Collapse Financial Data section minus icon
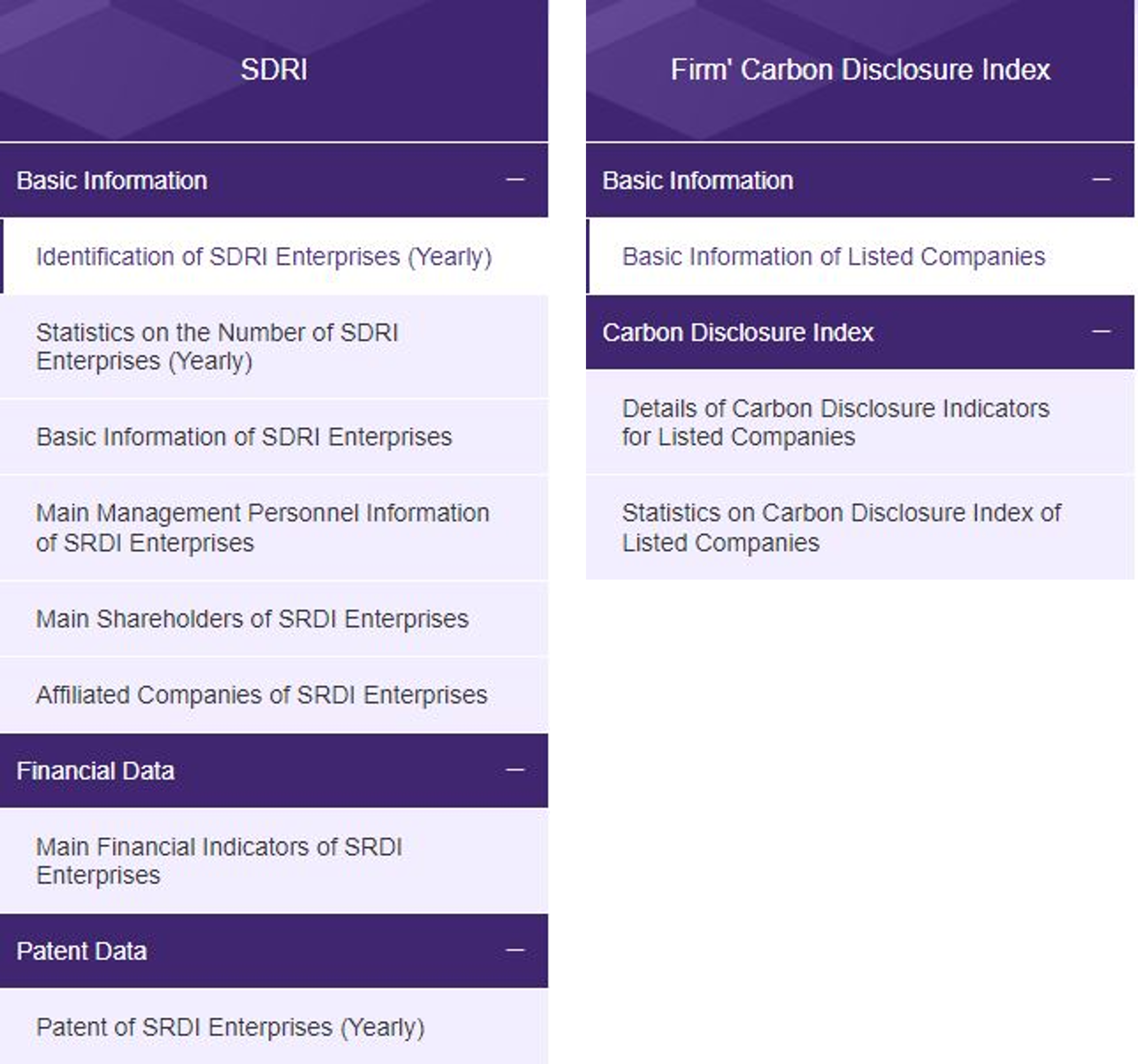Screen dimensions: 1138x1064 [x=514, y=770]
